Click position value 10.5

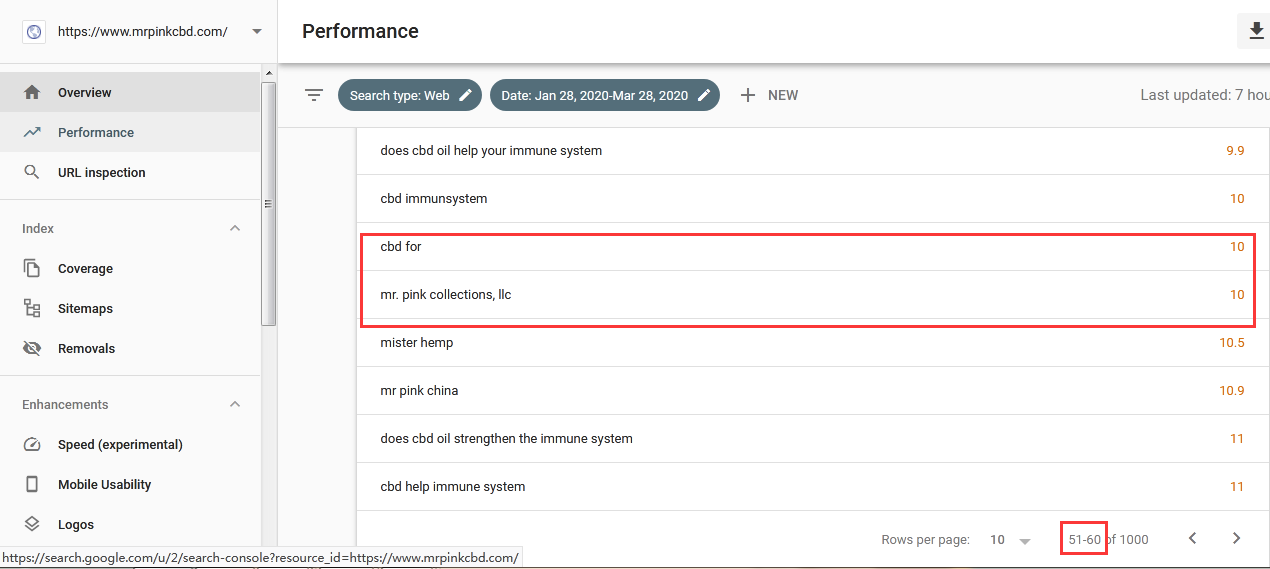pyautogui.click(x=1232, y=343)
